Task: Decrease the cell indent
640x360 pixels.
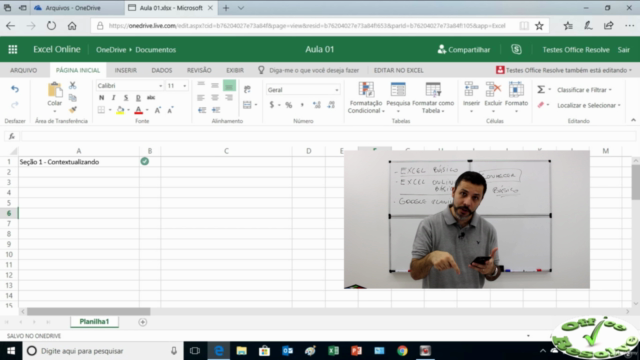Action: click(202, 110)
